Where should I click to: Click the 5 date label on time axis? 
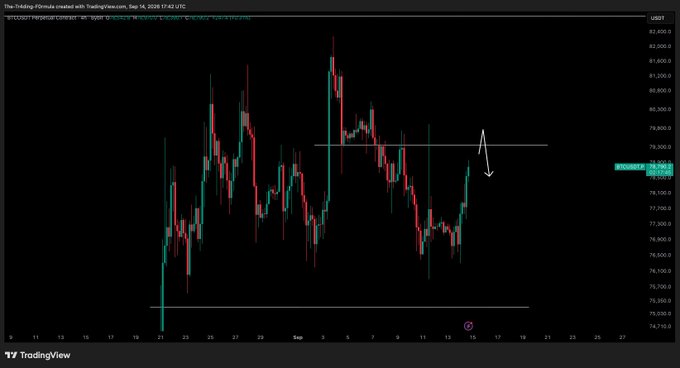(347, 337)
